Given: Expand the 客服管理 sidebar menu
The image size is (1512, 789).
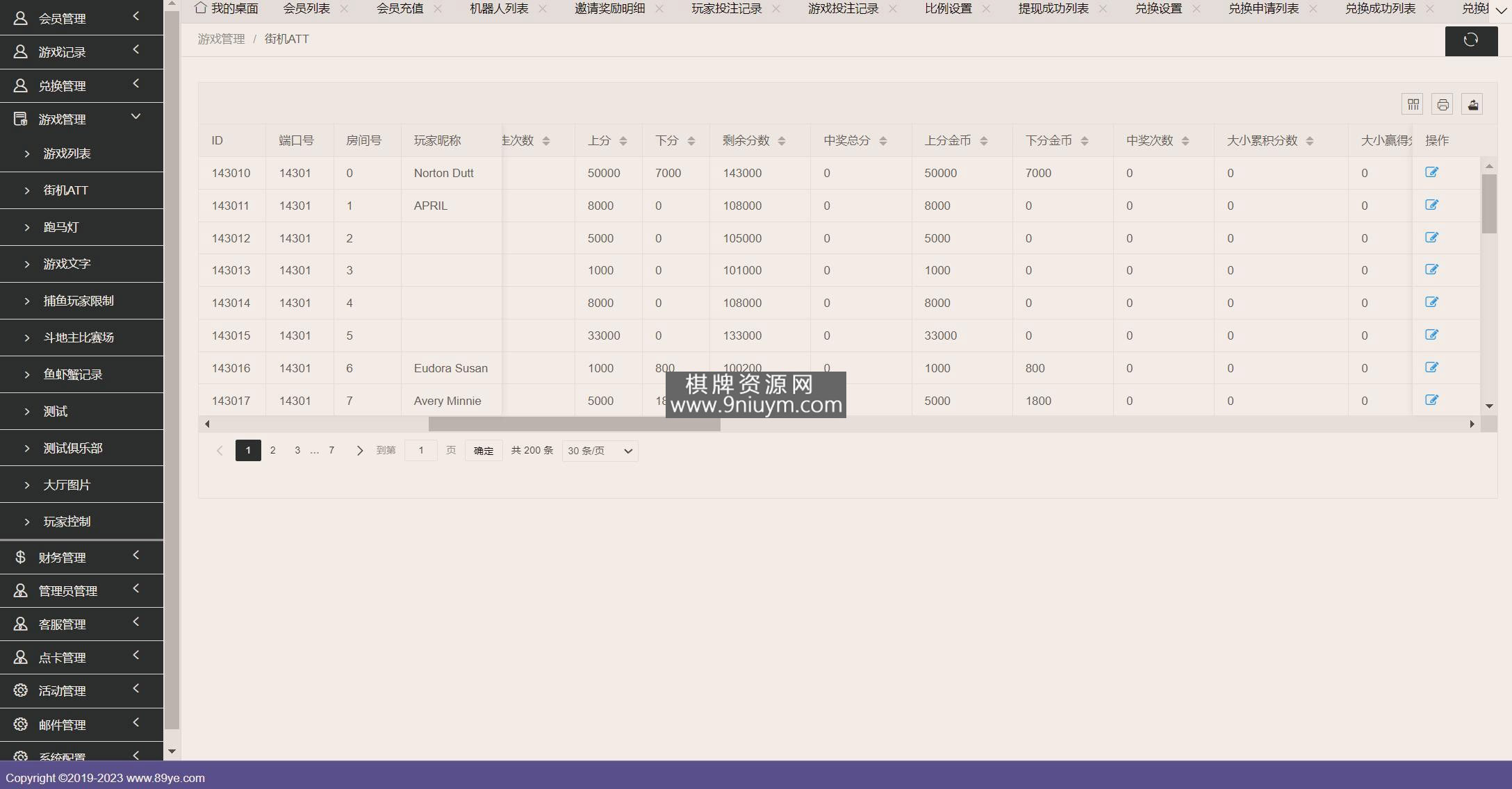Looking at the screenshot, I should [x=81, y=624].
